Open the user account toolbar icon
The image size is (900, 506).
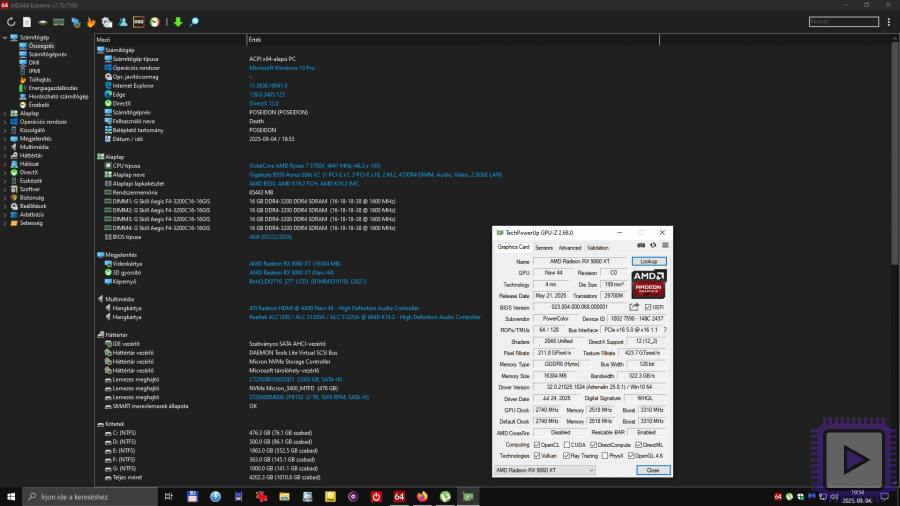[123, 22]
